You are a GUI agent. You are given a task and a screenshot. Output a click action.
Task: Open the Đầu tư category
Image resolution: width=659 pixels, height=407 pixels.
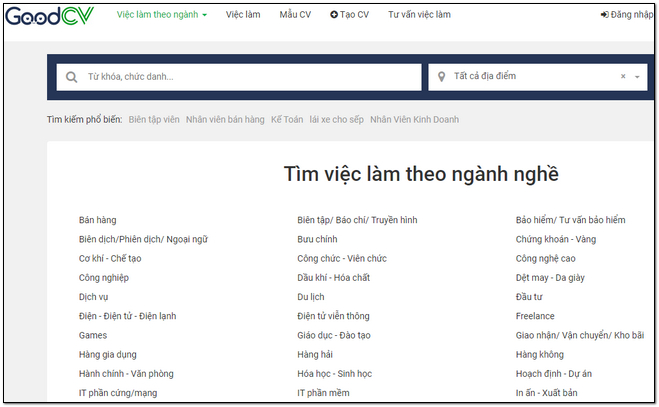[529, 297]
